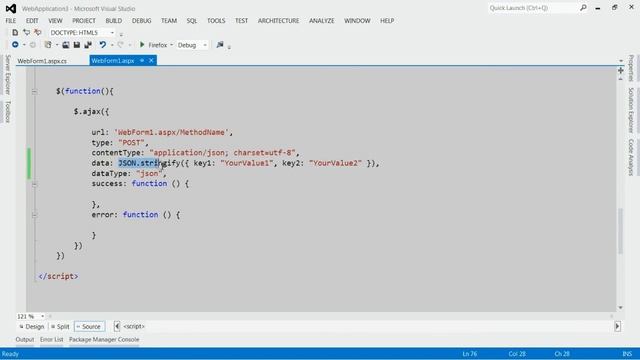Open the Package Manager Console tab
640x360 pixels.
(x=104, y=340)
